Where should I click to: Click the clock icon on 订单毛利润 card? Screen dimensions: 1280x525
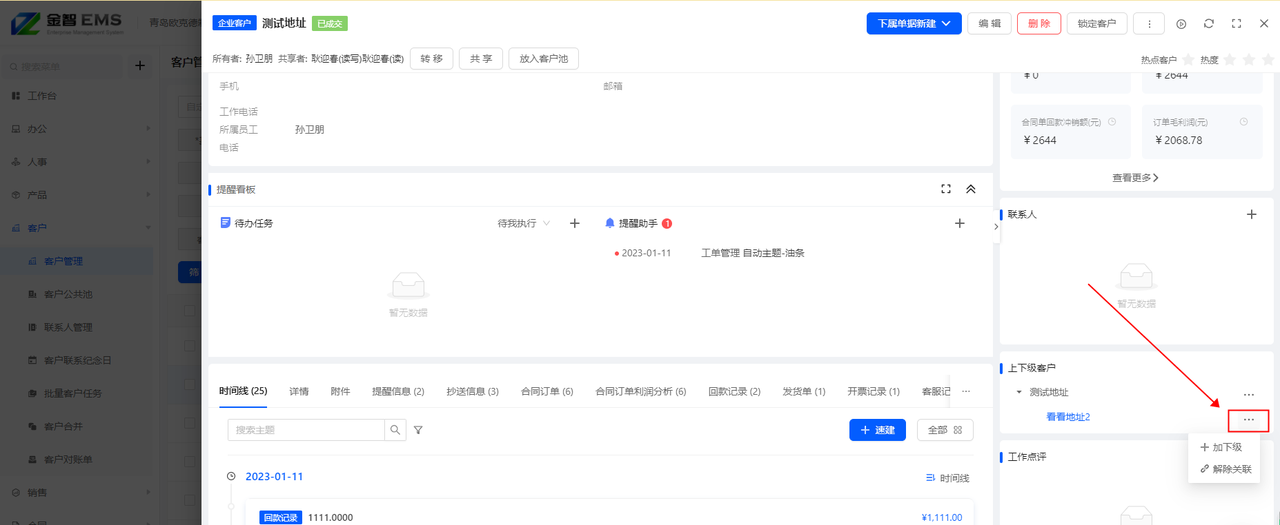pos(1244,122)
